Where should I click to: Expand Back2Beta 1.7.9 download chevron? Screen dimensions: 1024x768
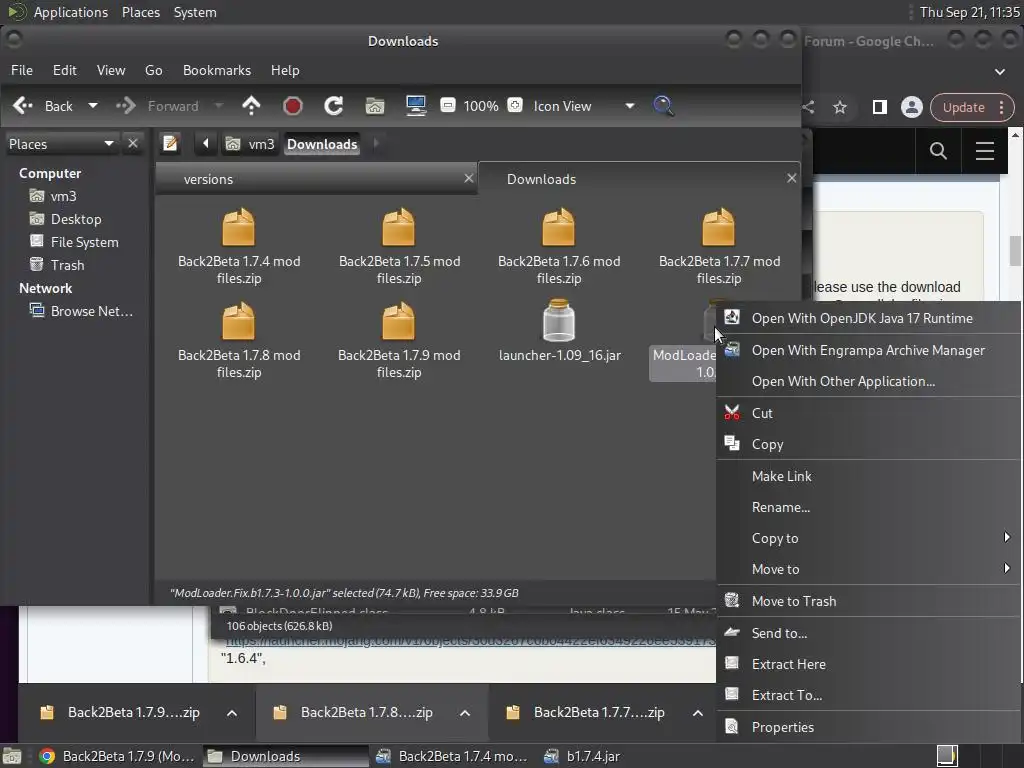tap(232, 712)
